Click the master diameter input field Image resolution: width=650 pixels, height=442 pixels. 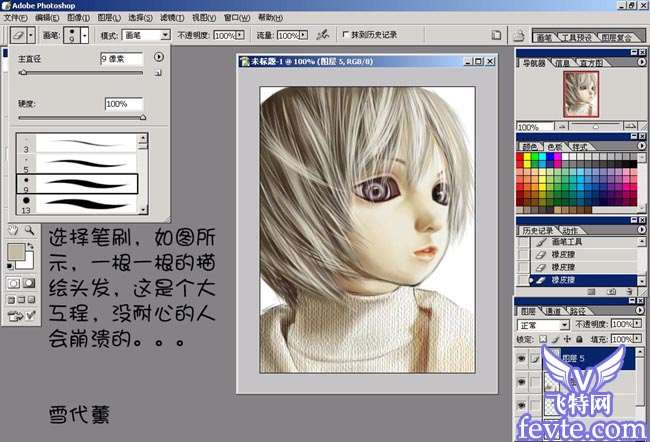(x=122, y=59)
